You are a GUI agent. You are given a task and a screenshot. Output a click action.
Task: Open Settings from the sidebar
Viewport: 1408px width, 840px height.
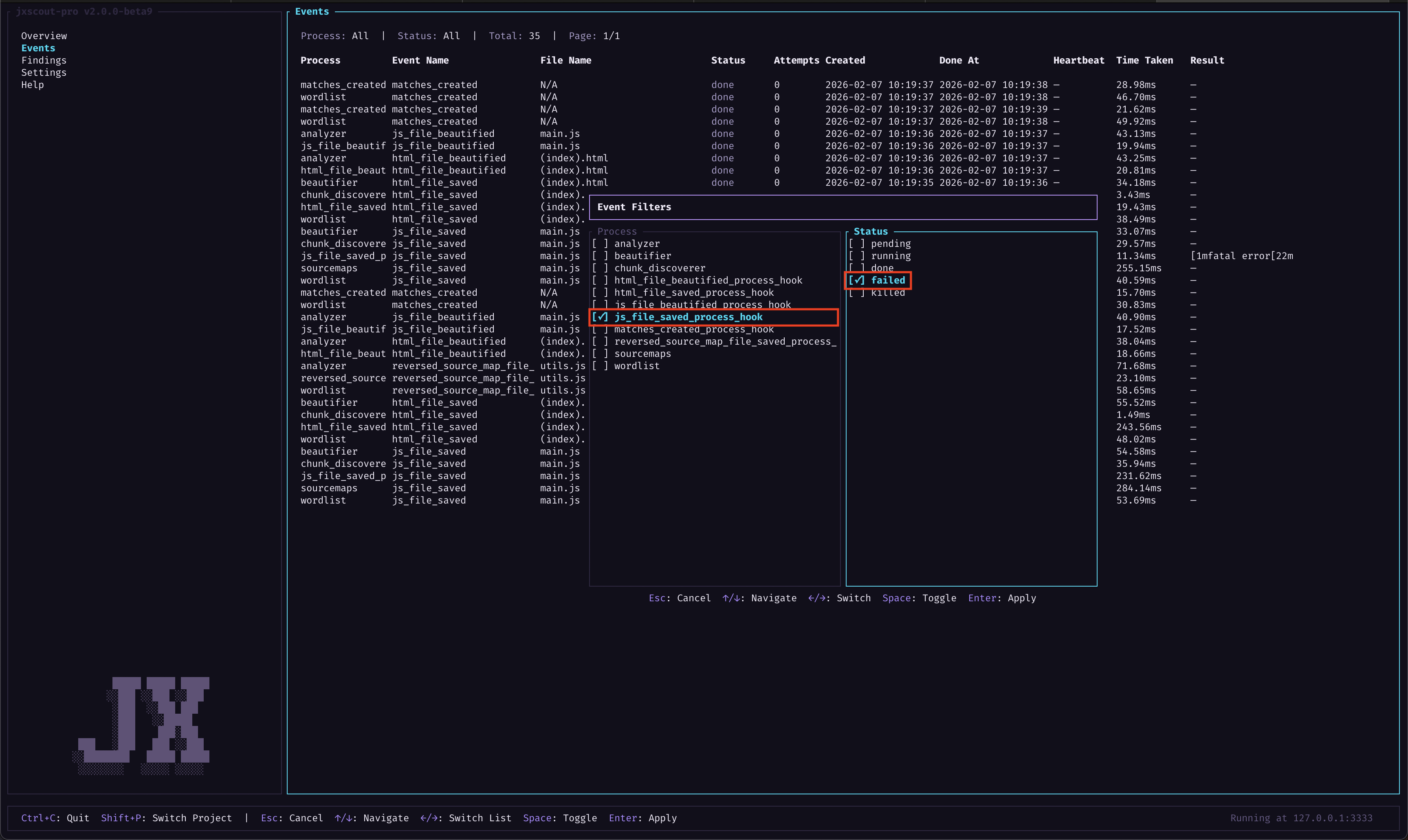[44, 73]
